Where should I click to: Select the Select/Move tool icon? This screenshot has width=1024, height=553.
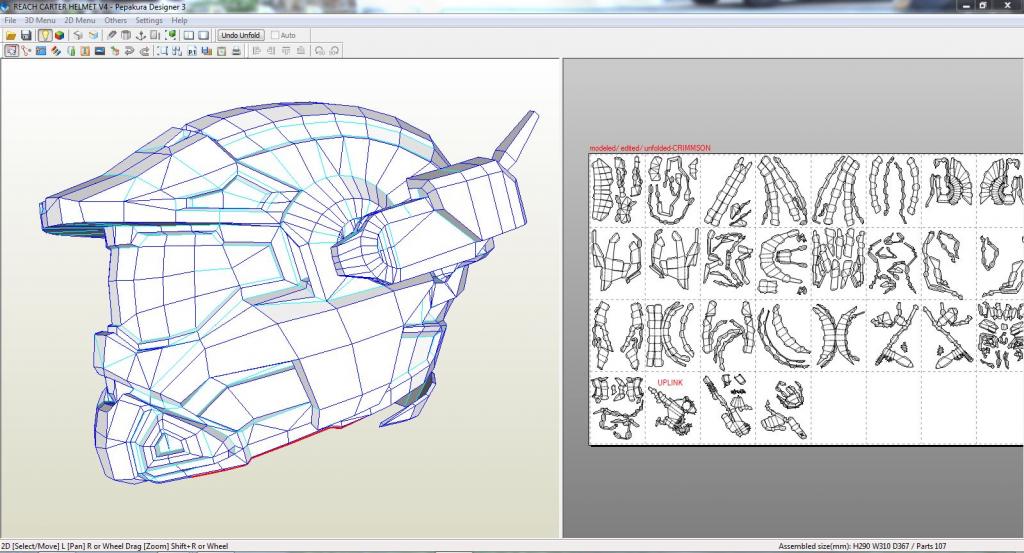coord(11,50)
